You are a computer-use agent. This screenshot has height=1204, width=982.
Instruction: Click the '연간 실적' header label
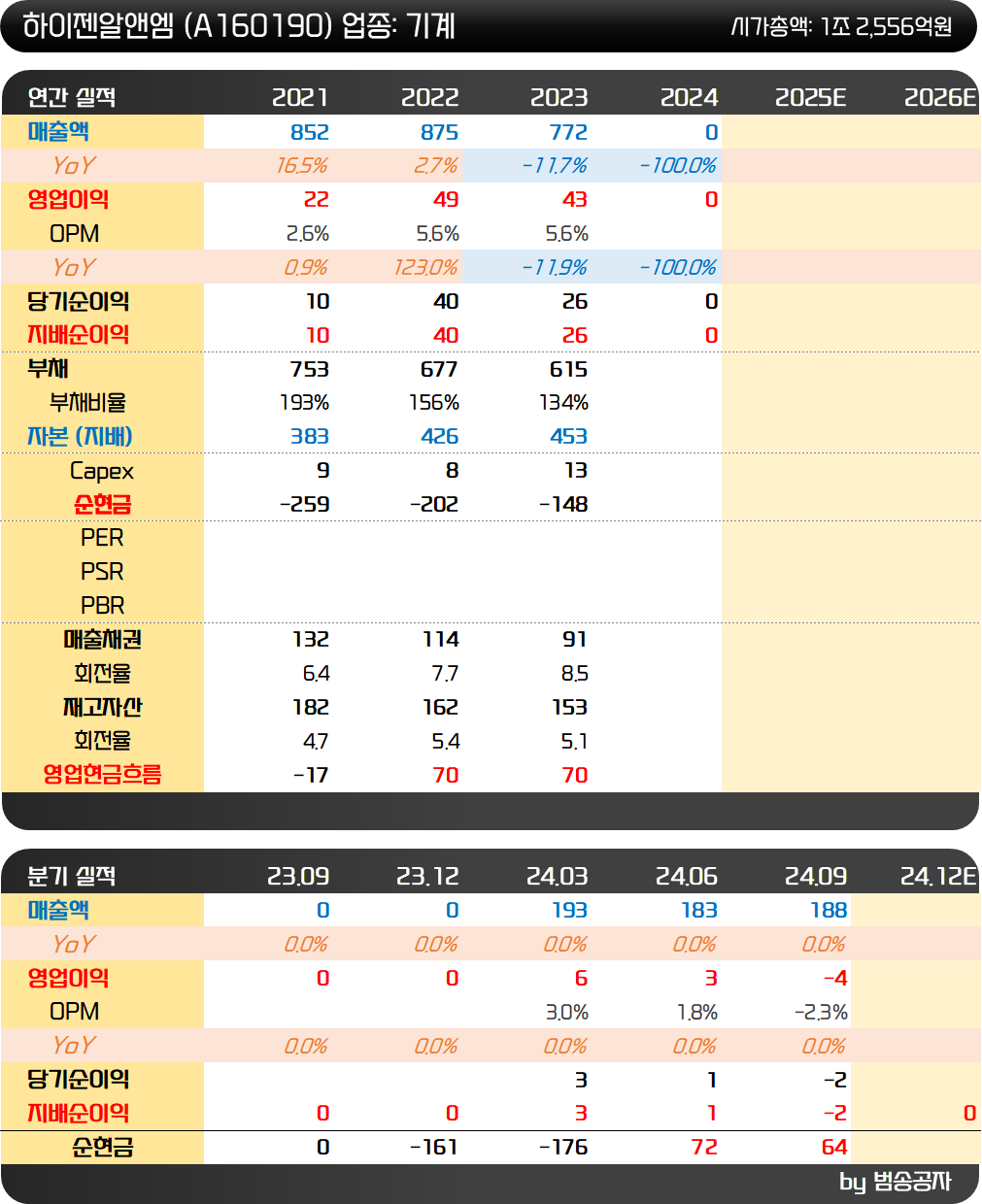pos(72,97)
